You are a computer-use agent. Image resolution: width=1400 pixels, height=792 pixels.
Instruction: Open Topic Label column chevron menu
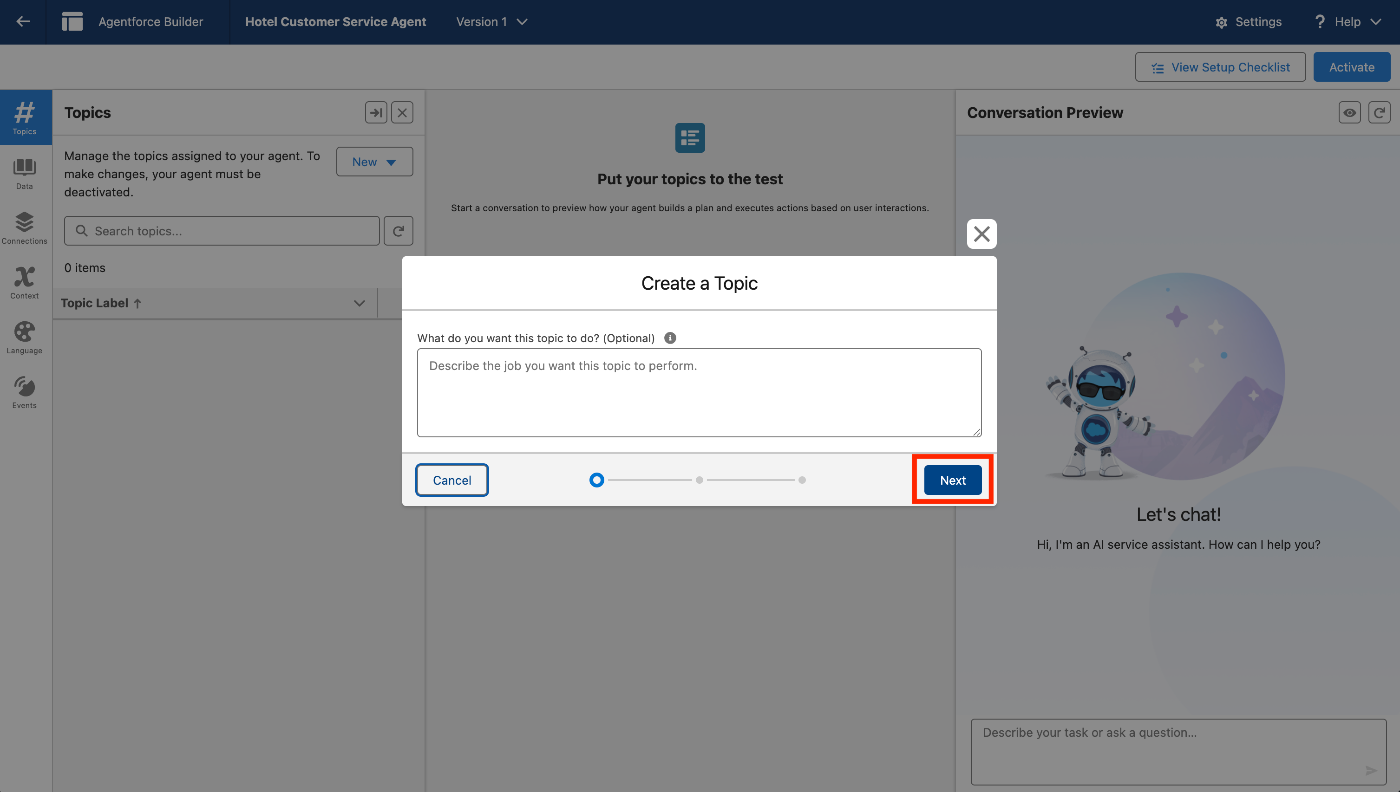360,303
